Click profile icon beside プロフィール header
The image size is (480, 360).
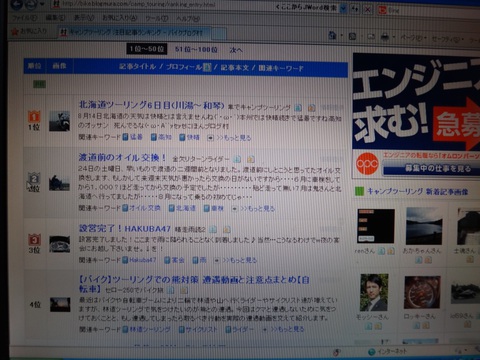pyautogui.click(x=207, y=67)
